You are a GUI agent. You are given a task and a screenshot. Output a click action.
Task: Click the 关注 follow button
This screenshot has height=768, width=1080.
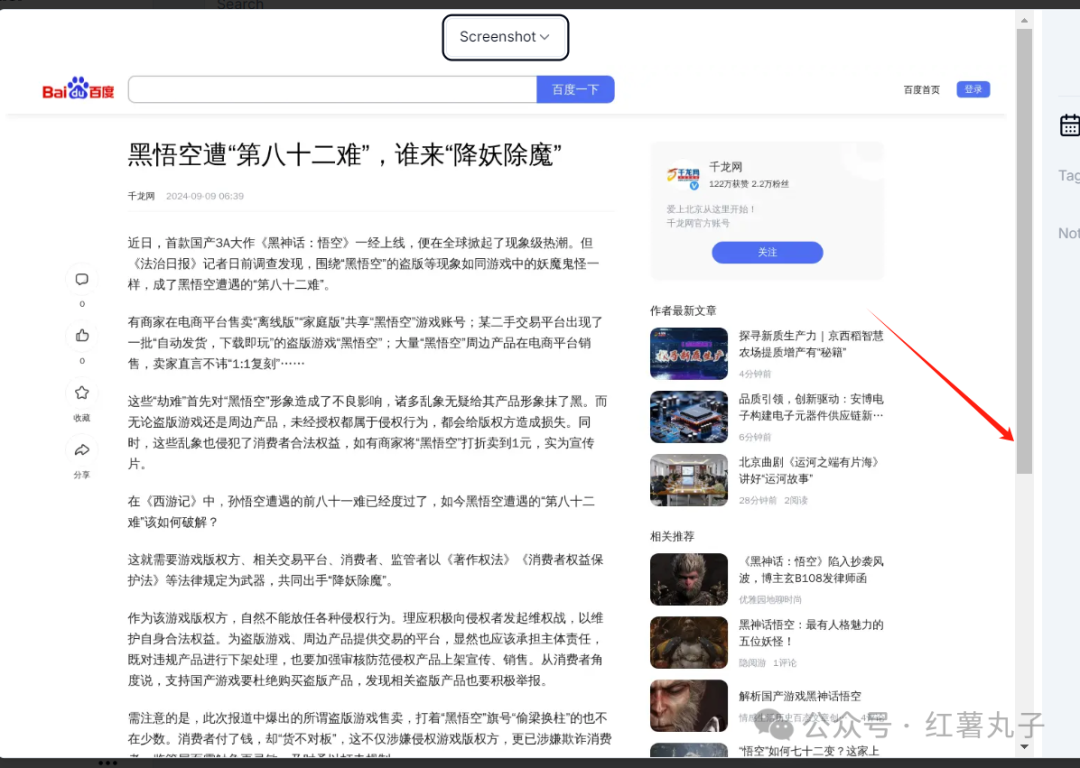(x=767, y=252)
